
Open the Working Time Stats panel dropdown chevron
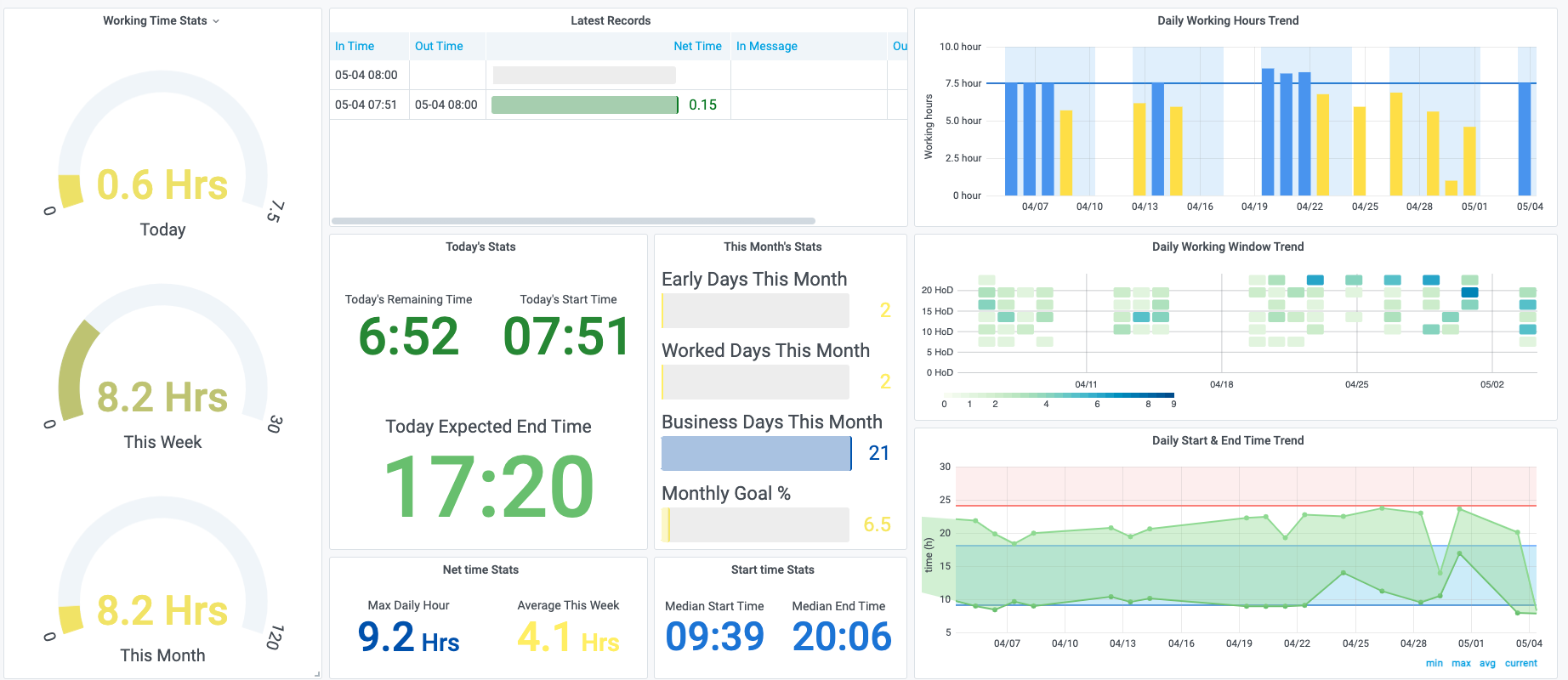click(x=216, y=21)
